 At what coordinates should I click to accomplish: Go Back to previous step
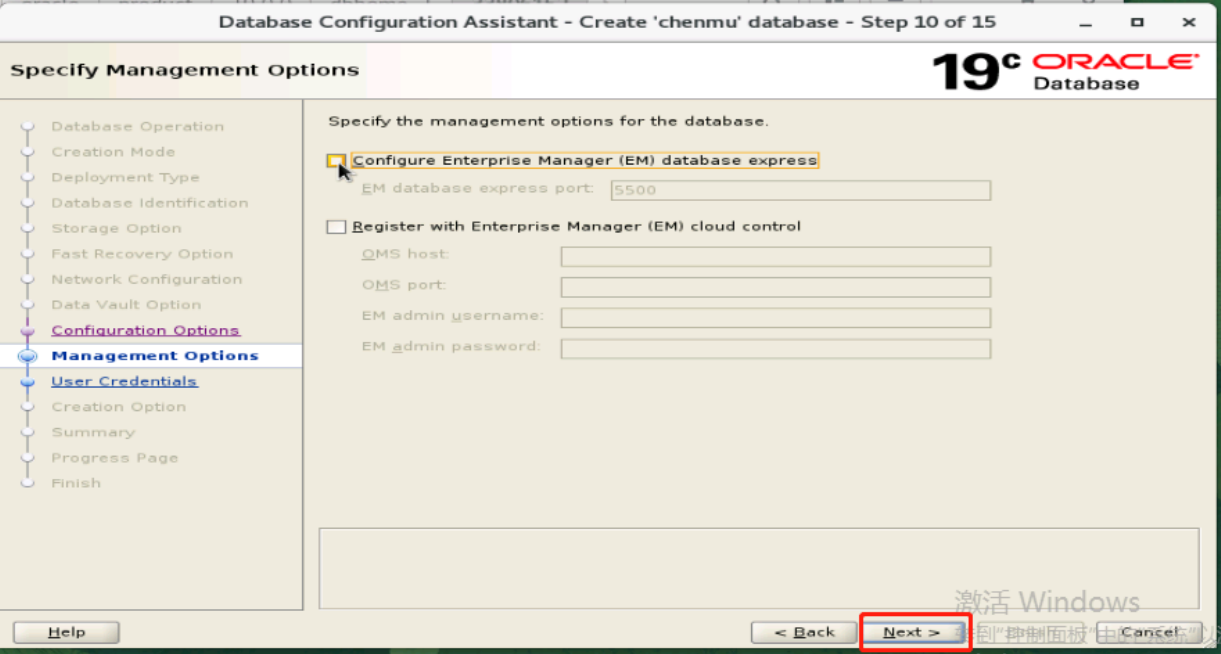click(805, 632)
